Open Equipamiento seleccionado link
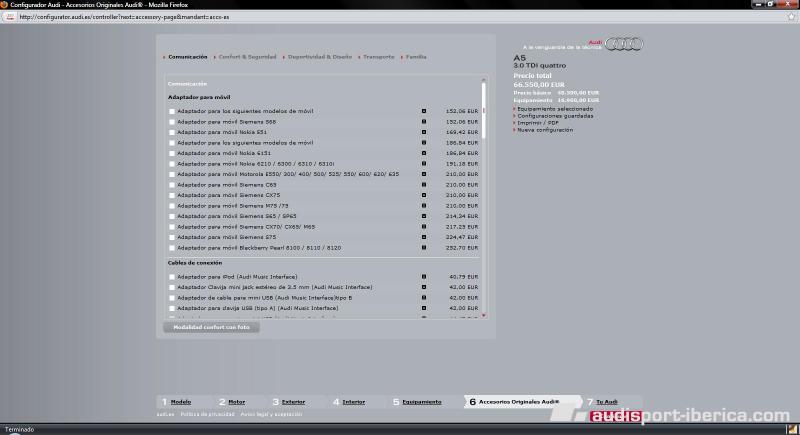The image size is (800, 435). [x=555, y=109]
